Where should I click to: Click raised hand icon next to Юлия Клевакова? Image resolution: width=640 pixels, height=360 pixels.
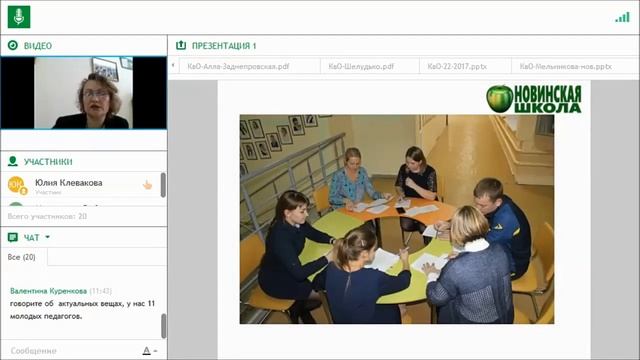(147, 185)
